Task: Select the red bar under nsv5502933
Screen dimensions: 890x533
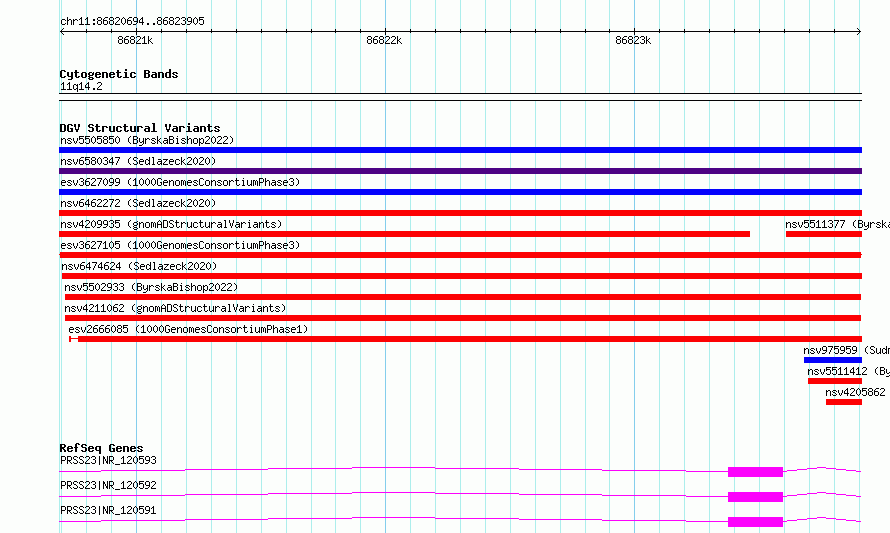Action: coord(463,297)
